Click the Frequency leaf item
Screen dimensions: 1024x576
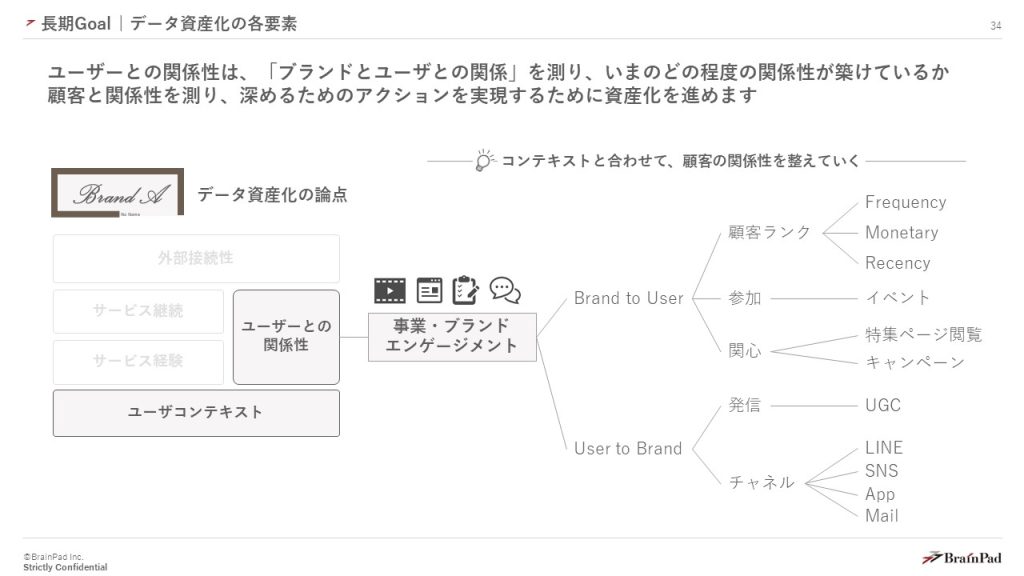coord(905,202)
